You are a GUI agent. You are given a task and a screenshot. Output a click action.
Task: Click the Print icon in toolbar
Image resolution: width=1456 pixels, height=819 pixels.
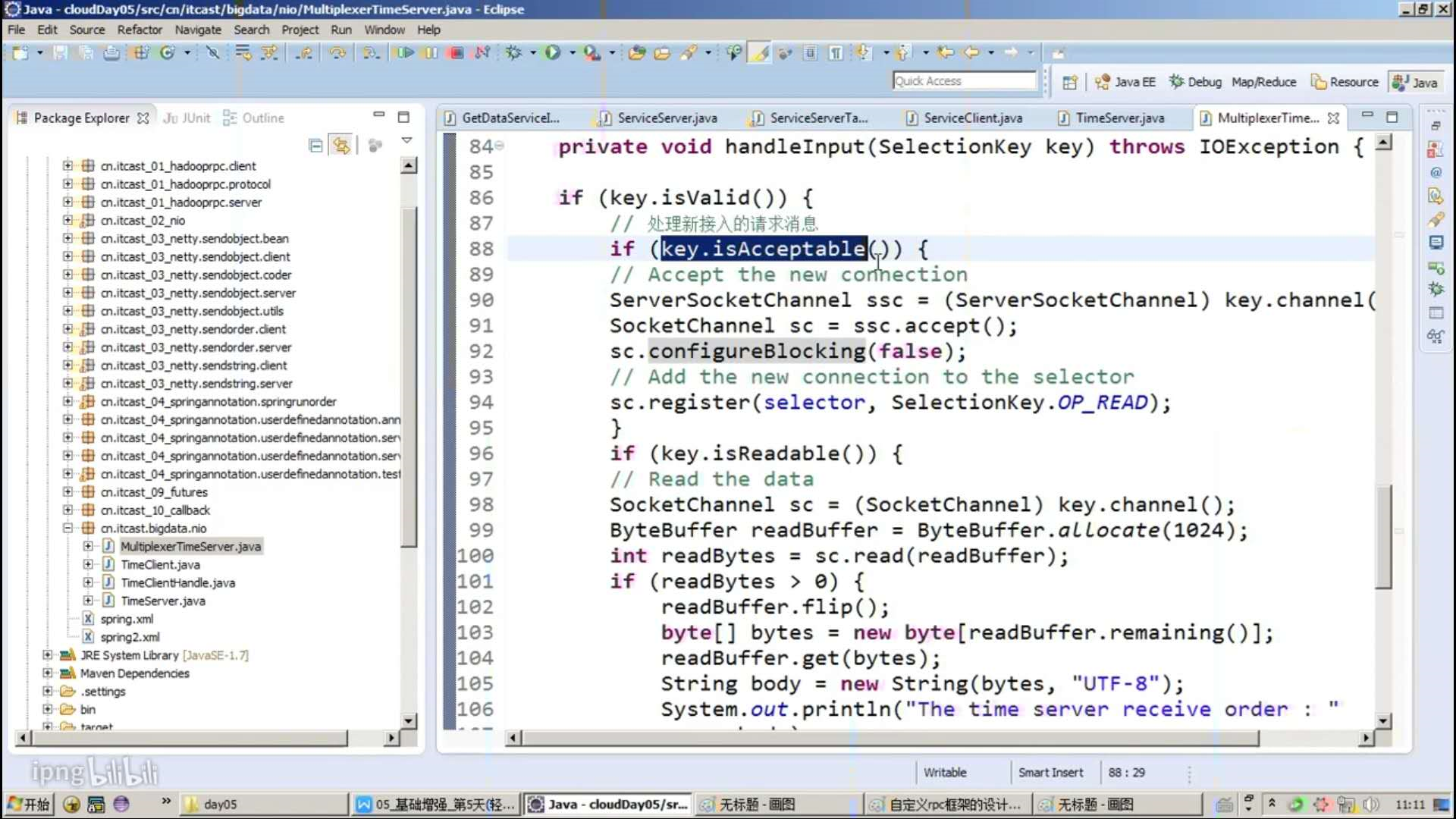coord(111,53)
